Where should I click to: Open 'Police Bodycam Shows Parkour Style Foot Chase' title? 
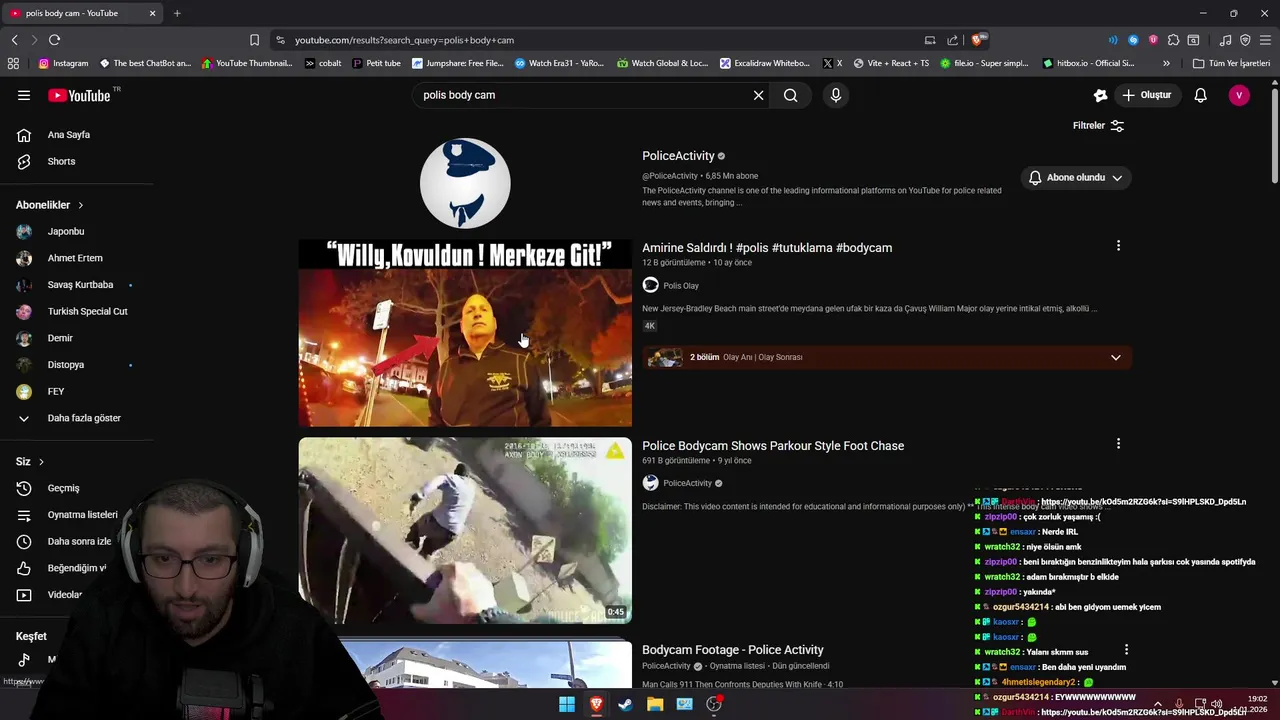tap(773, 446)
